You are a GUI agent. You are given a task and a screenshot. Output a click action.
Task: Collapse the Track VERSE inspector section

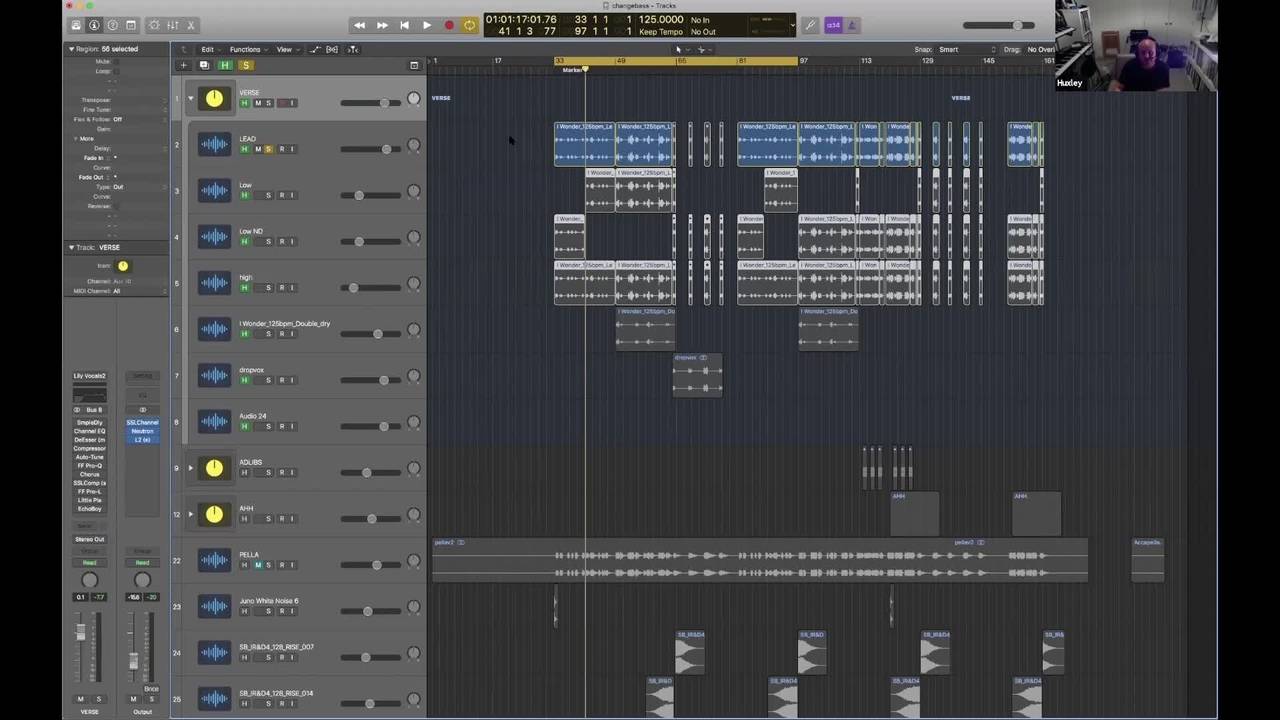tap(71, 247)
